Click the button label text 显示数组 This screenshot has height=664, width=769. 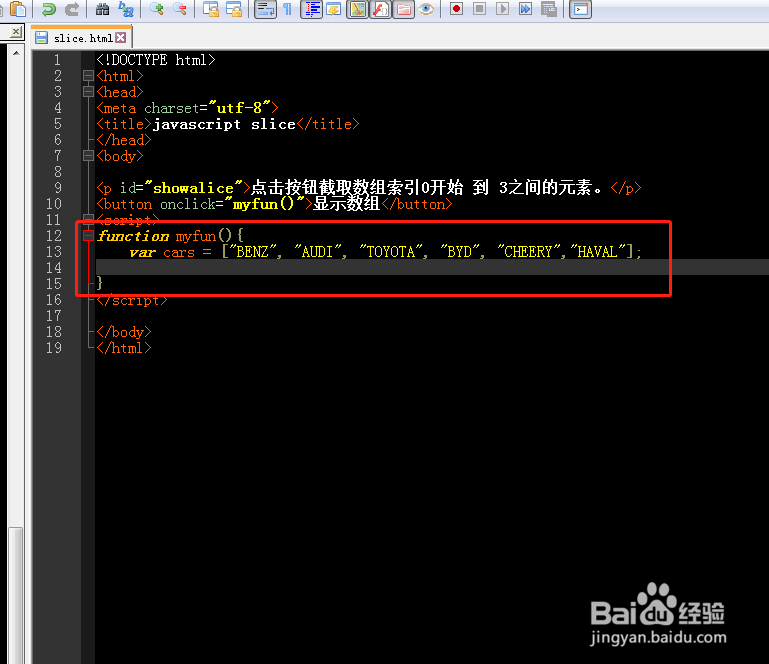[x=347, y=204]
